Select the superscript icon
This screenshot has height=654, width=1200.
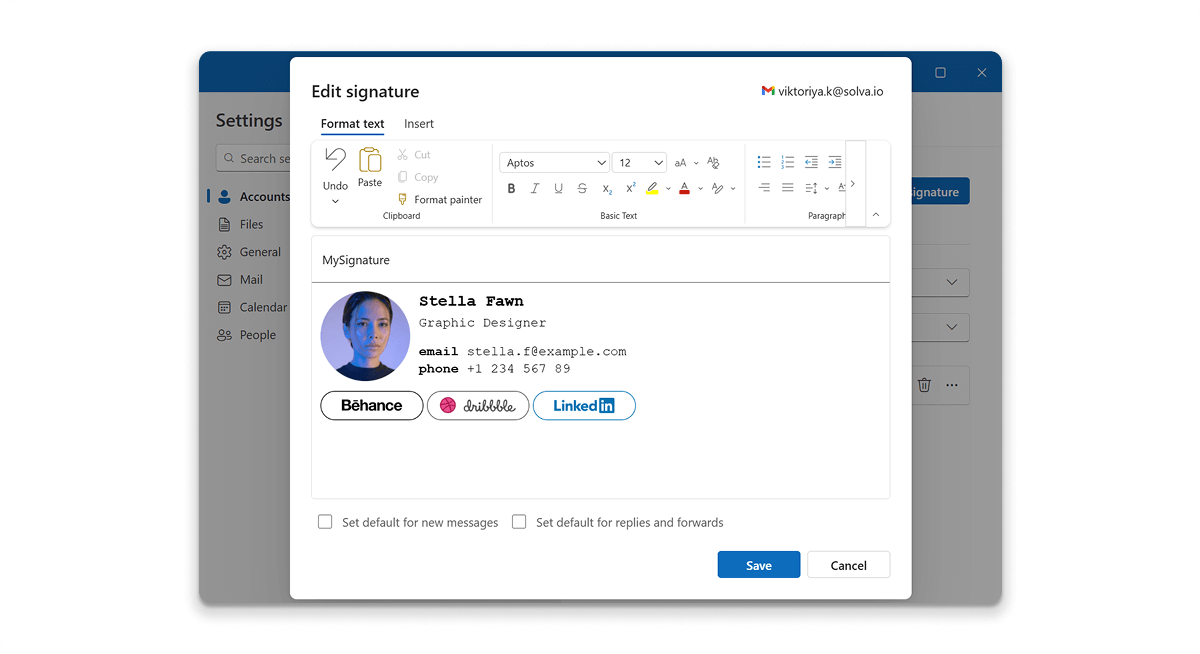pyautogui.click(x=630, y=188)
